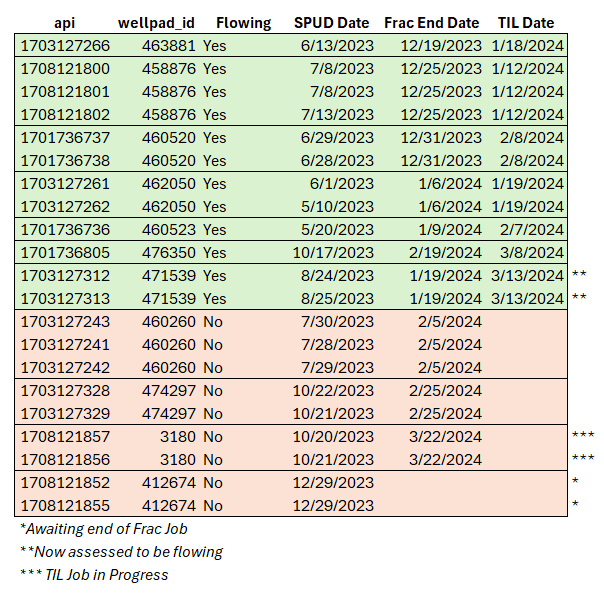
Task: Click api cell 1703127243
Action: pyautogui.click(x=65, y=322)
